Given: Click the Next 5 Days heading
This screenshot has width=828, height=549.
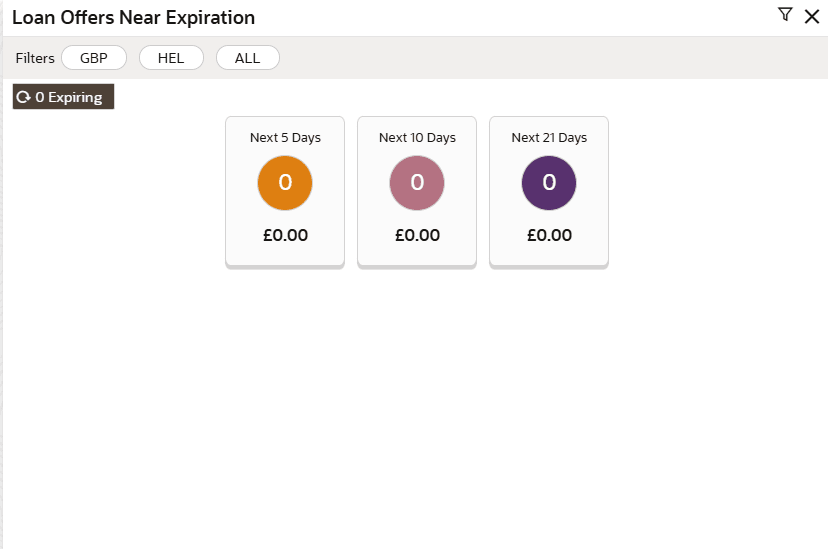Looking at the screenshot, I should 285,138.
